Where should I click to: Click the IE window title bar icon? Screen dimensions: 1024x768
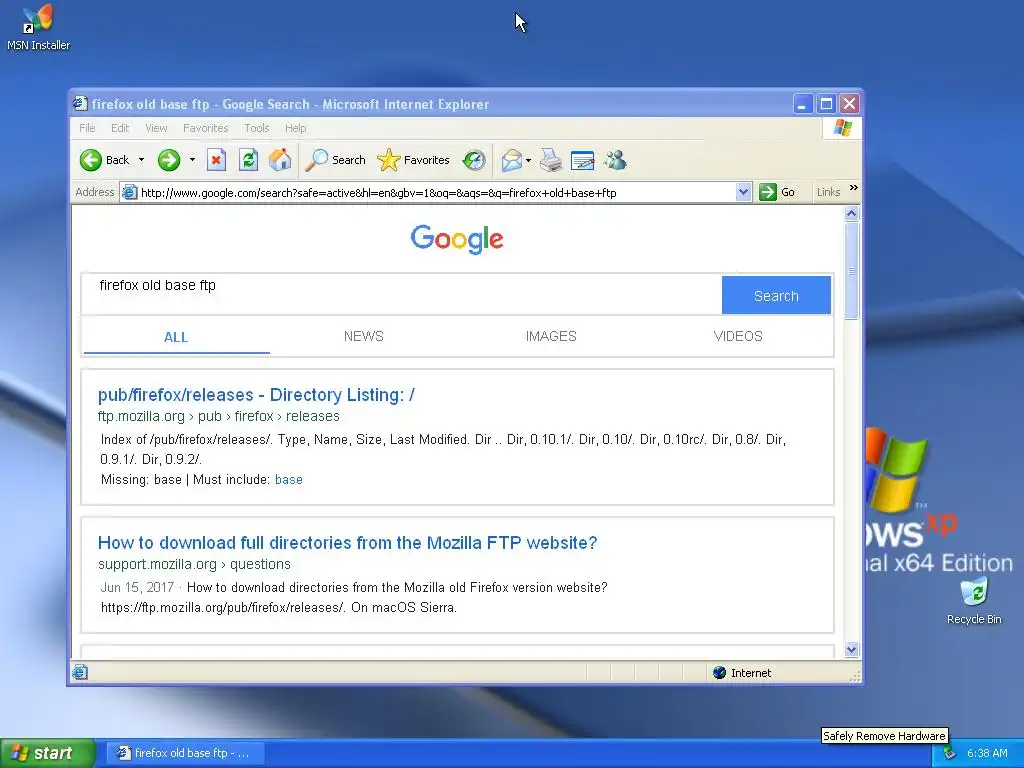80,103
